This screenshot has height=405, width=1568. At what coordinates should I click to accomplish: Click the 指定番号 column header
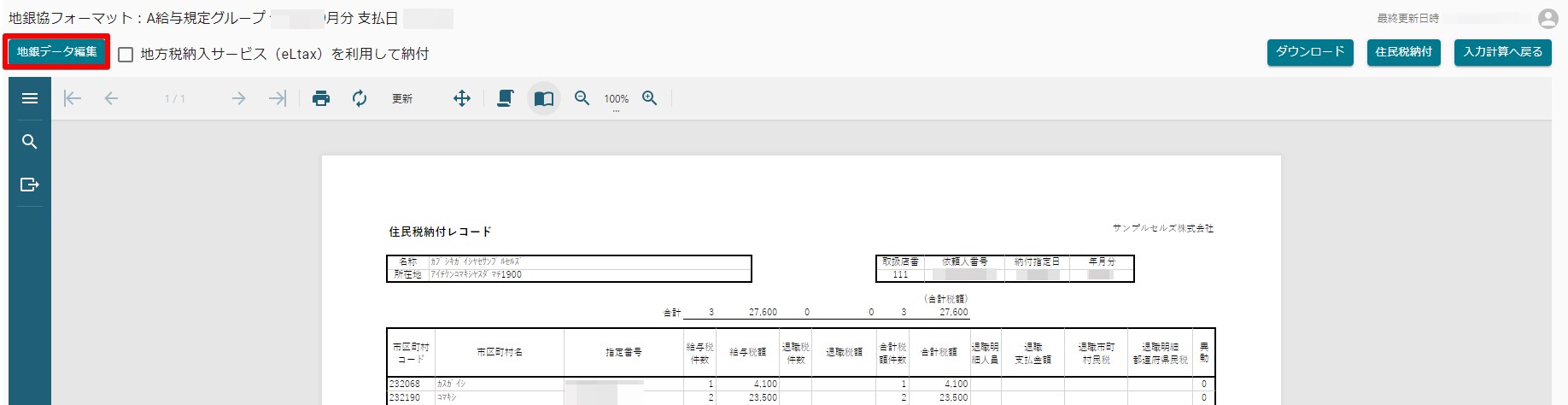pos(623,353)
